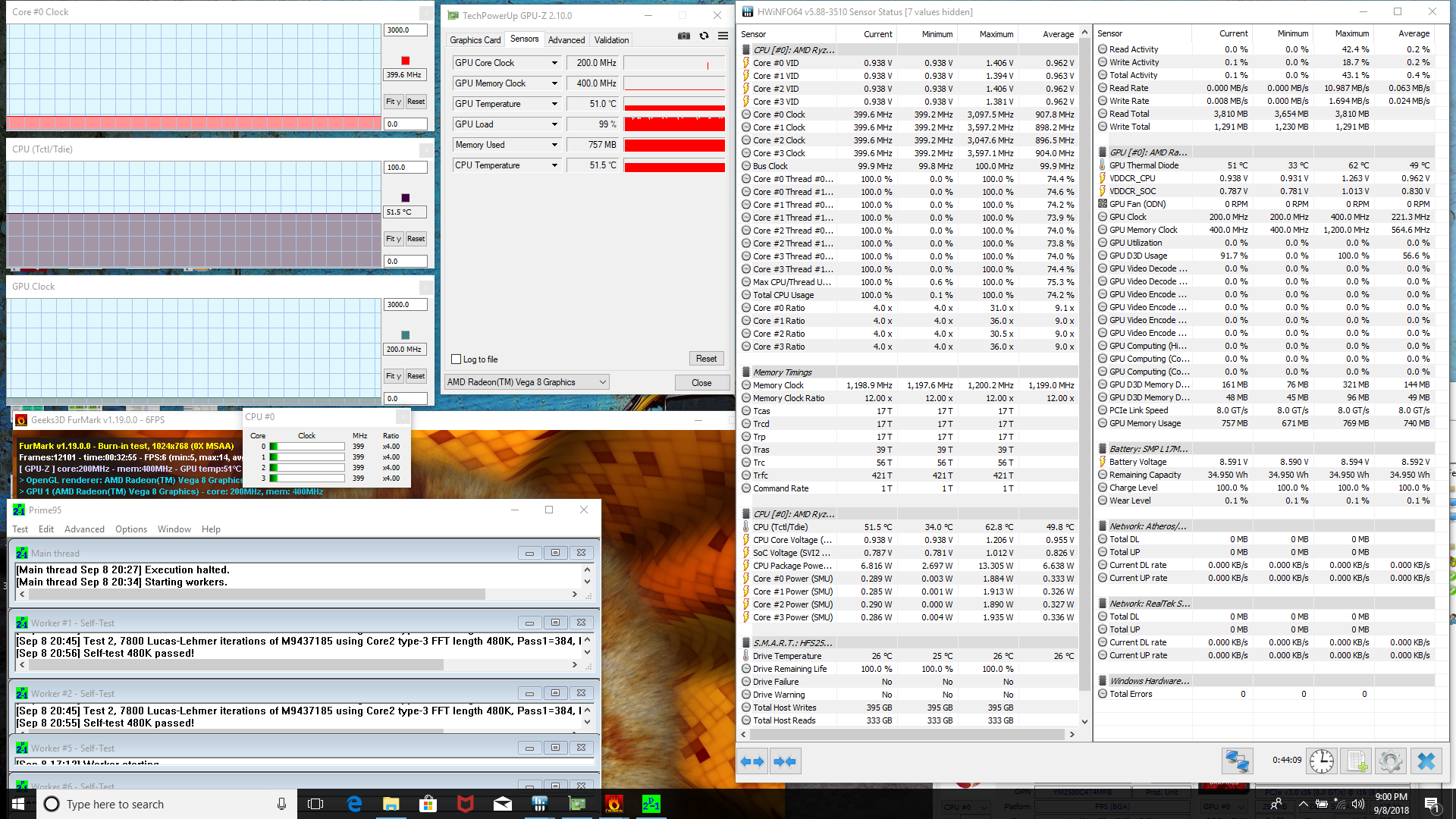Viewport: 1456px width, 819px height.
Task: Open Prime95 Advanced menu
Action: (x=84, y=529)
